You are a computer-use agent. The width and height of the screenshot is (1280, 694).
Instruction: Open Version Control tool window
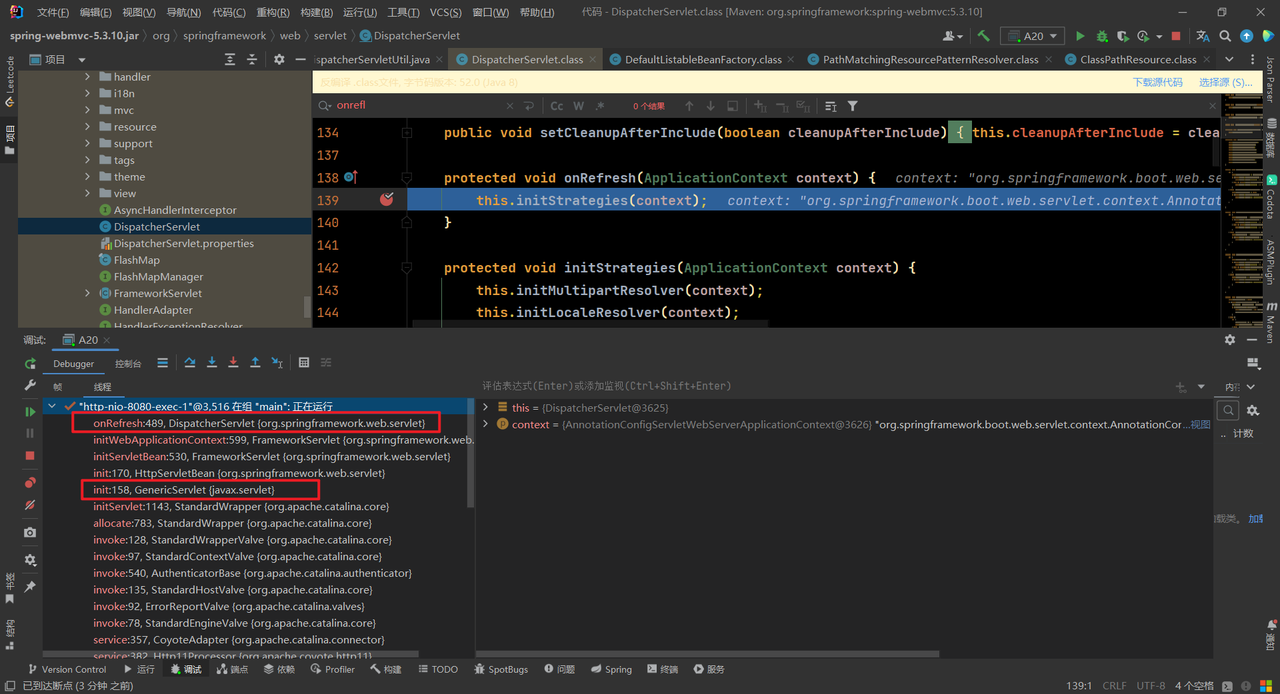[x=66, y=669]
